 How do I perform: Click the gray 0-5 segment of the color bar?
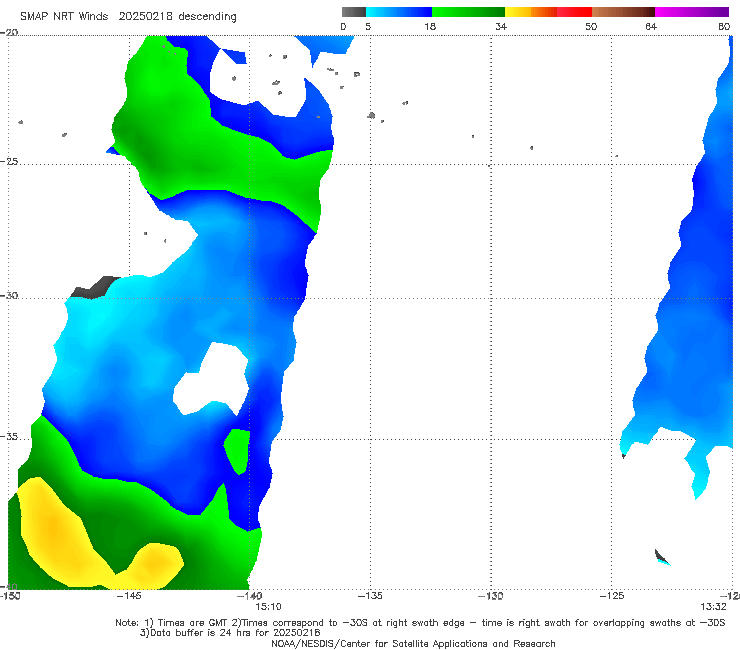tap(354, 12)
